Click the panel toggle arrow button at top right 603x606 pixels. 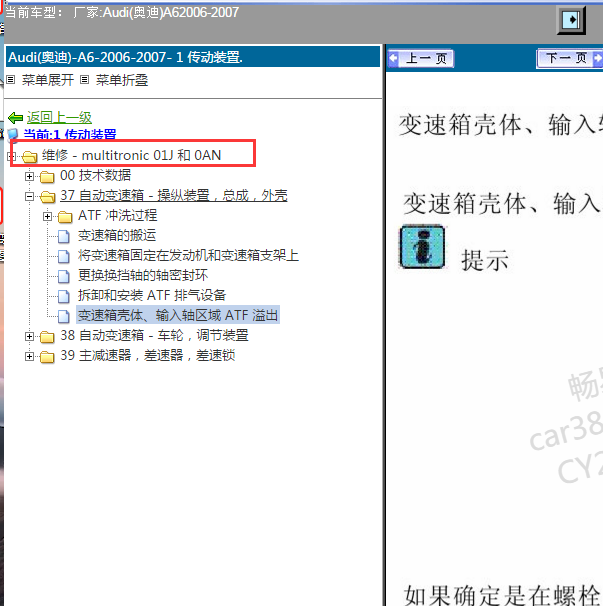[x=571, y=20]
